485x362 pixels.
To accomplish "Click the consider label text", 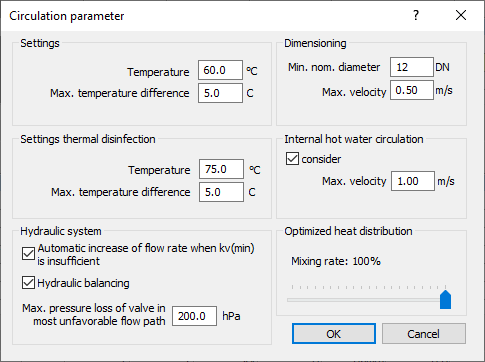I will click(x=321, y=159).
